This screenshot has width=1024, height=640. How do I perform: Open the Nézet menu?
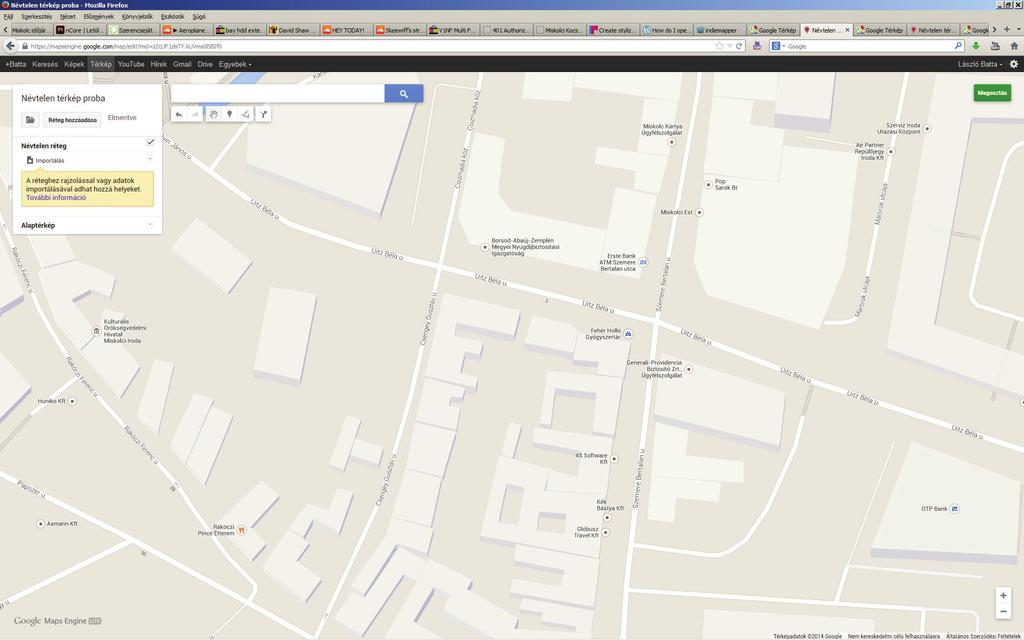pyautogui.click(x=67, y=16)
